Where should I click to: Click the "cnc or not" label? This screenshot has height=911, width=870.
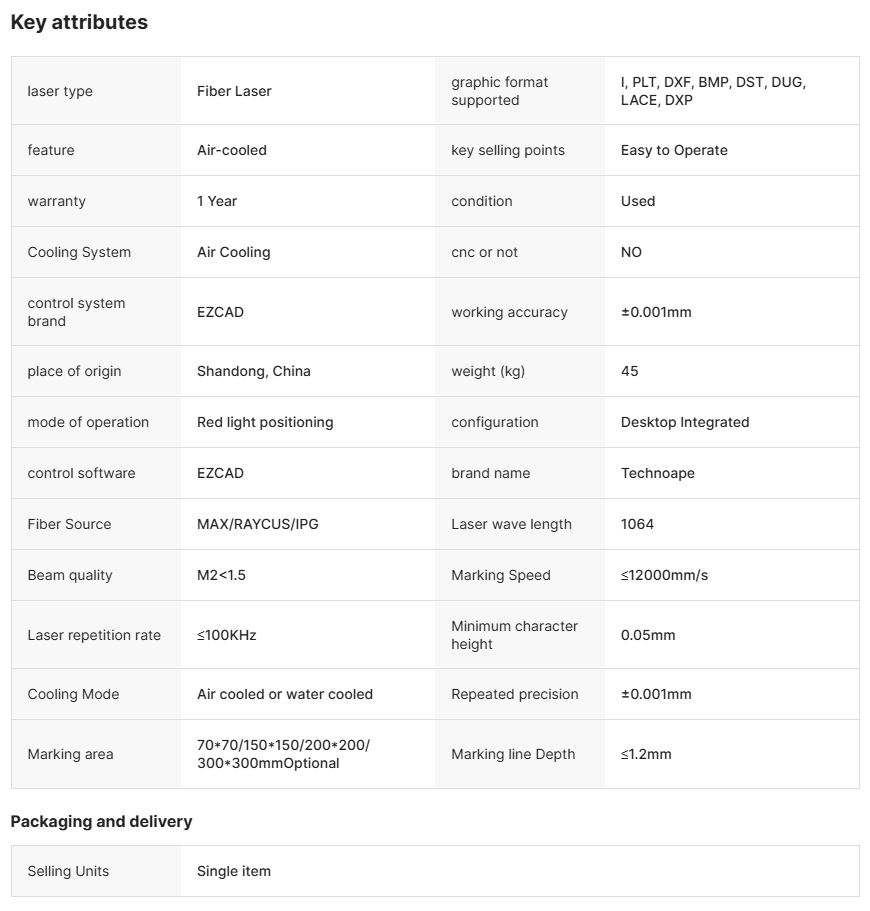(484, 252)
